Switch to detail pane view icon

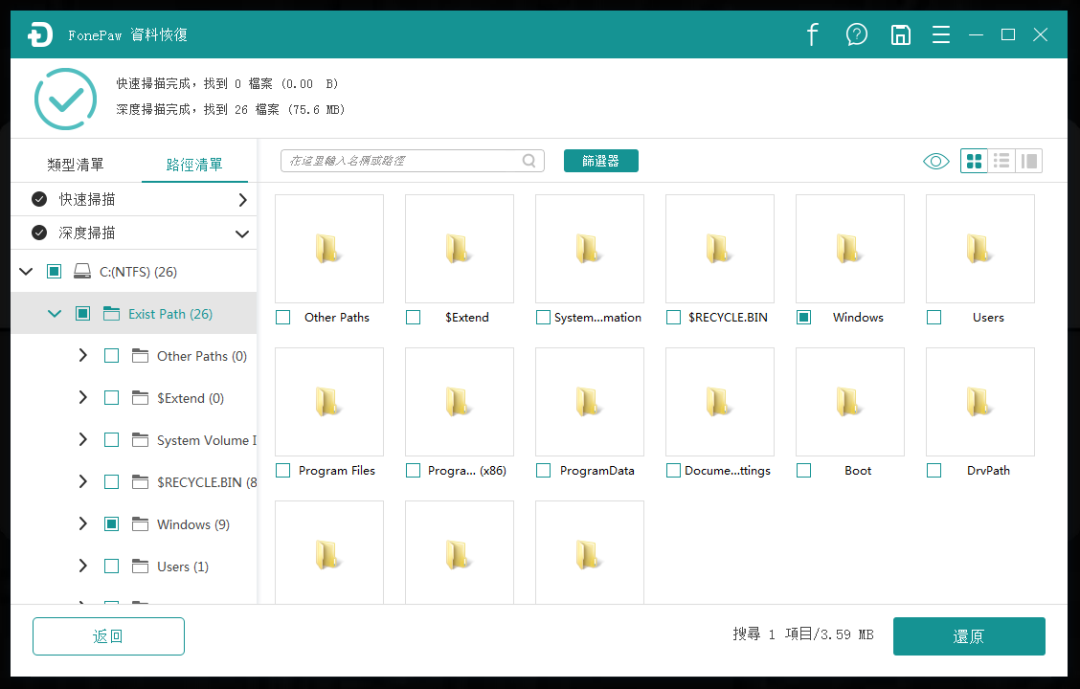click(x=1029, y=161)
